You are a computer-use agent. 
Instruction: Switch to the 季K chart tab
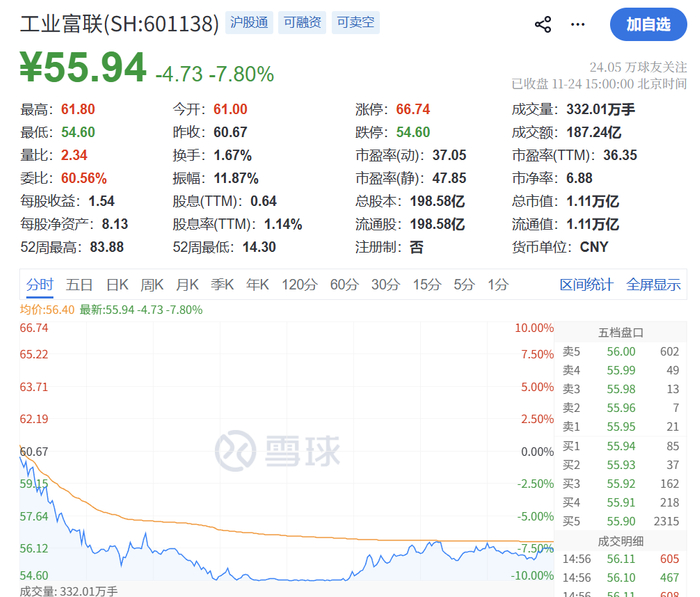(222, 284)
